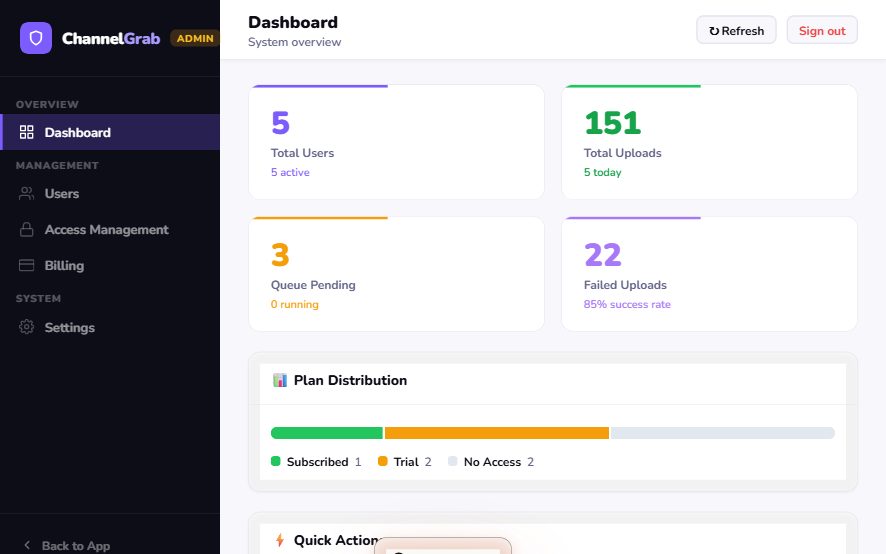Click the 'System overview' subtitle

click(x=294, y=42)
